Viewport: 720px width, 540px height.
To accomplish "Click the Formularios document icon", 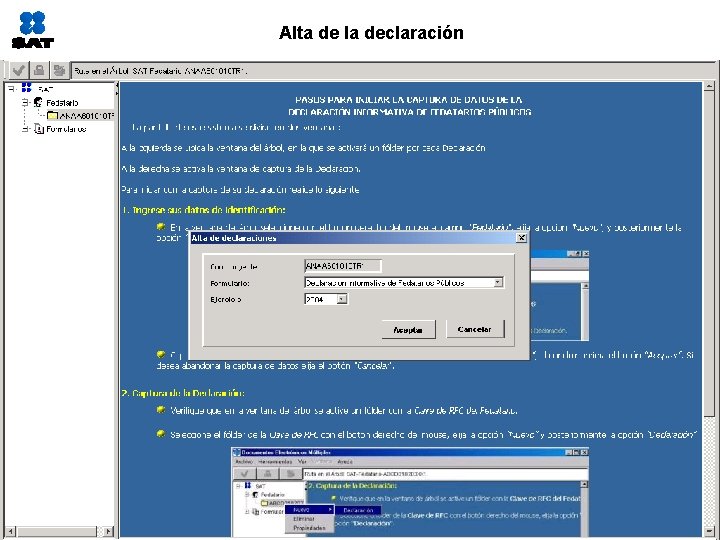I will pyautogui.click(x=39, y=129).
